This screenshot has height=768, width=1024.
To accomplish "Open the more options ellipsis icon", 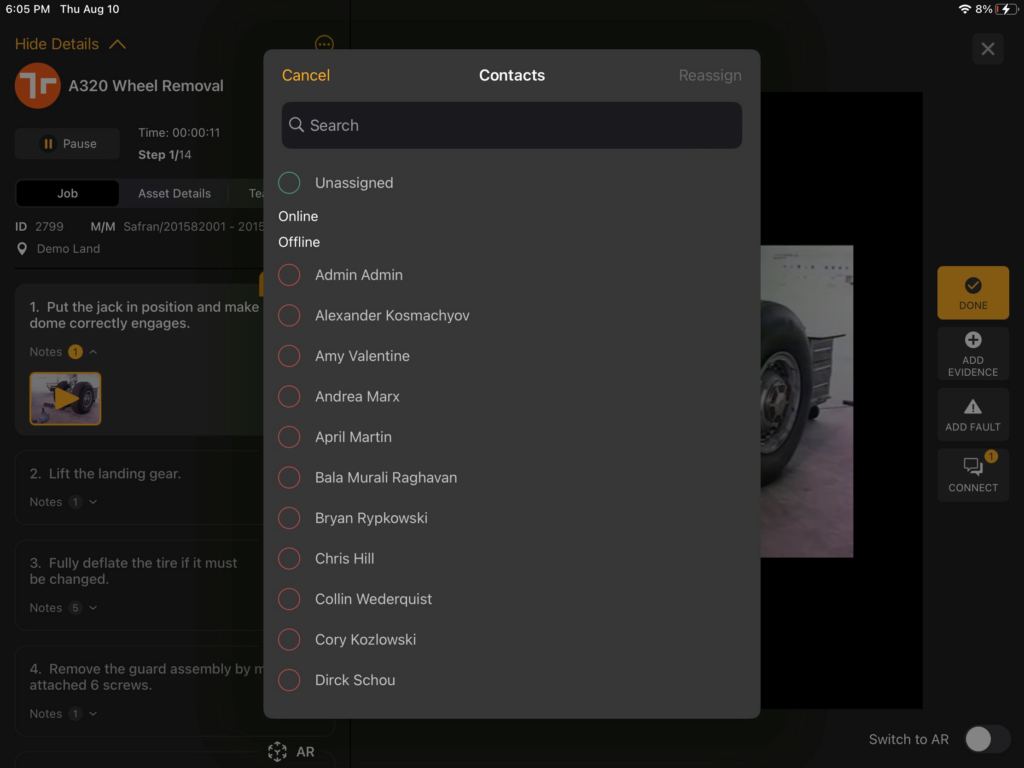I will [x=324, y=44].
